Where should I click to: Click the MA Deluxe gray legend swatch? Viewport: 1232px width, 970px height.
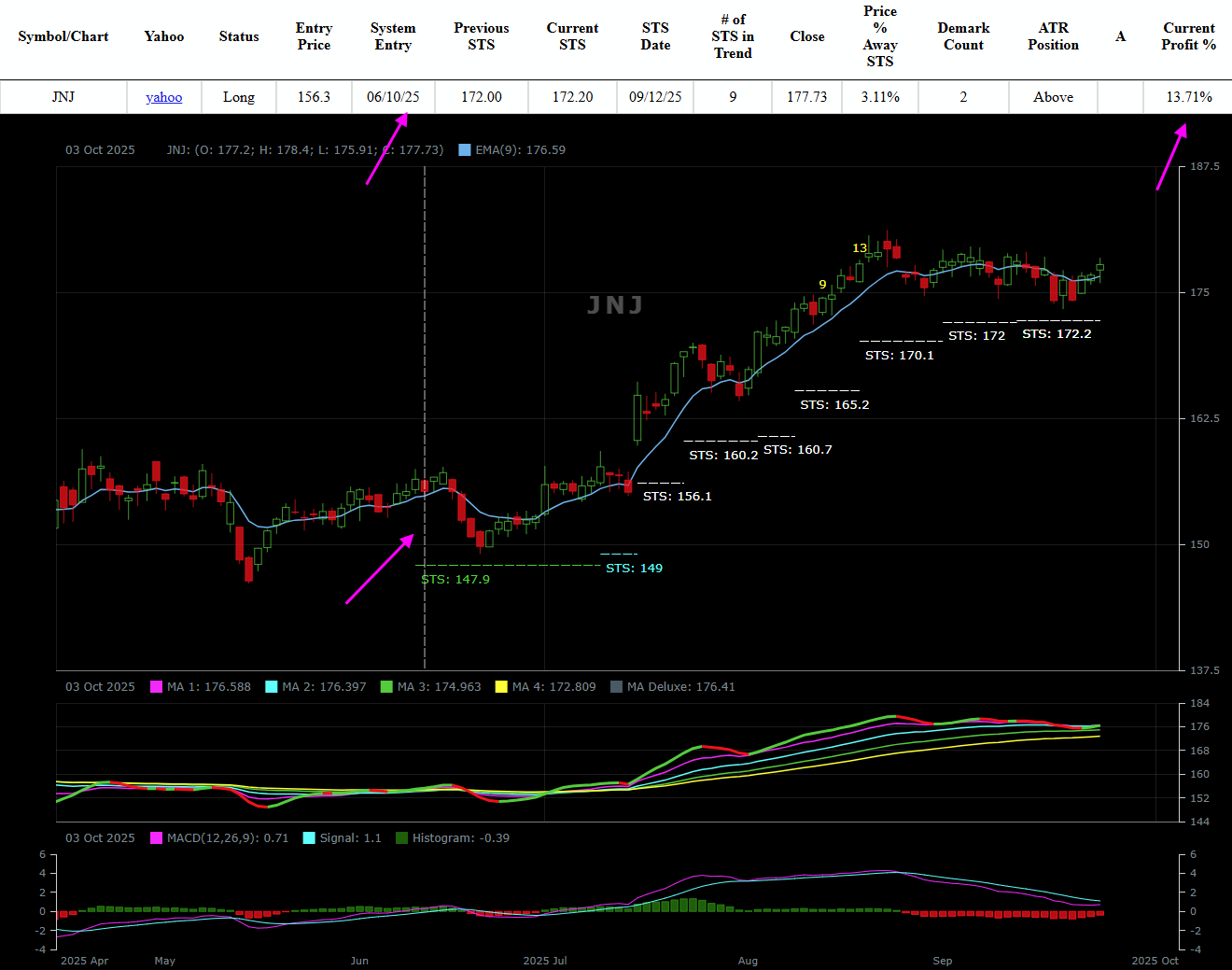click(616, 687)
